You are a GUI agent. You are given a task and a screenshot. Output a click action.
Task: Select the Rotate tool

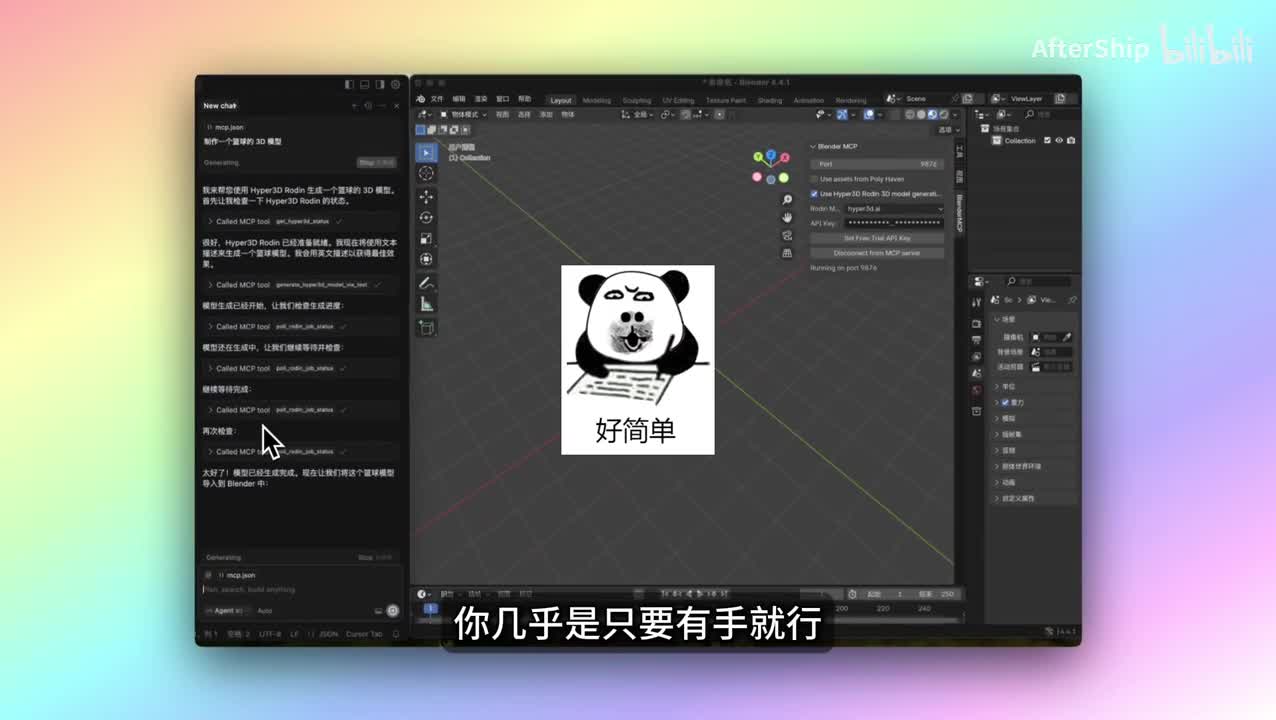[x=427, y=217]
